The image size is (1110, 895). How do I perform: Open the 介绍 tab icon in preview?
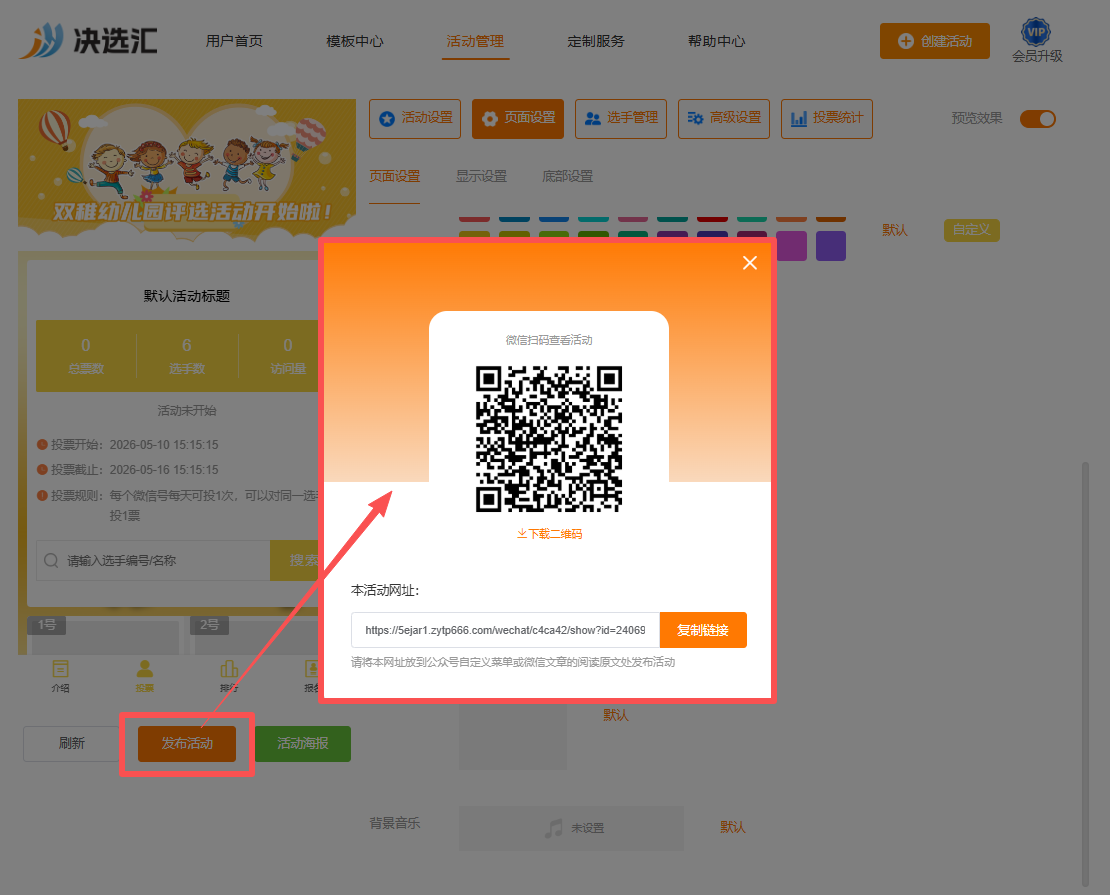coord(60,676)
